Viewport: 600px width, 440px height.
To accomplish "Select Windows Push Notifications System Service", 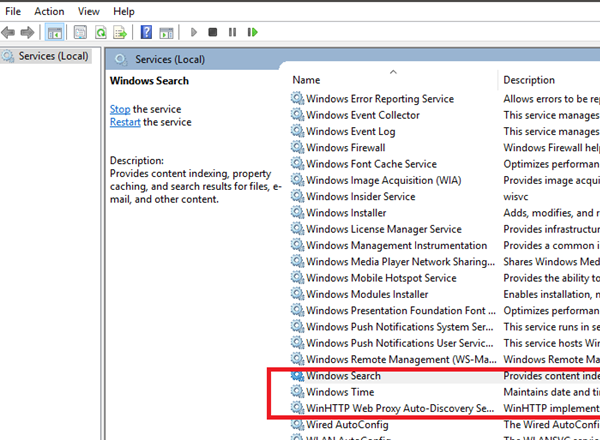I will [399, 327].
